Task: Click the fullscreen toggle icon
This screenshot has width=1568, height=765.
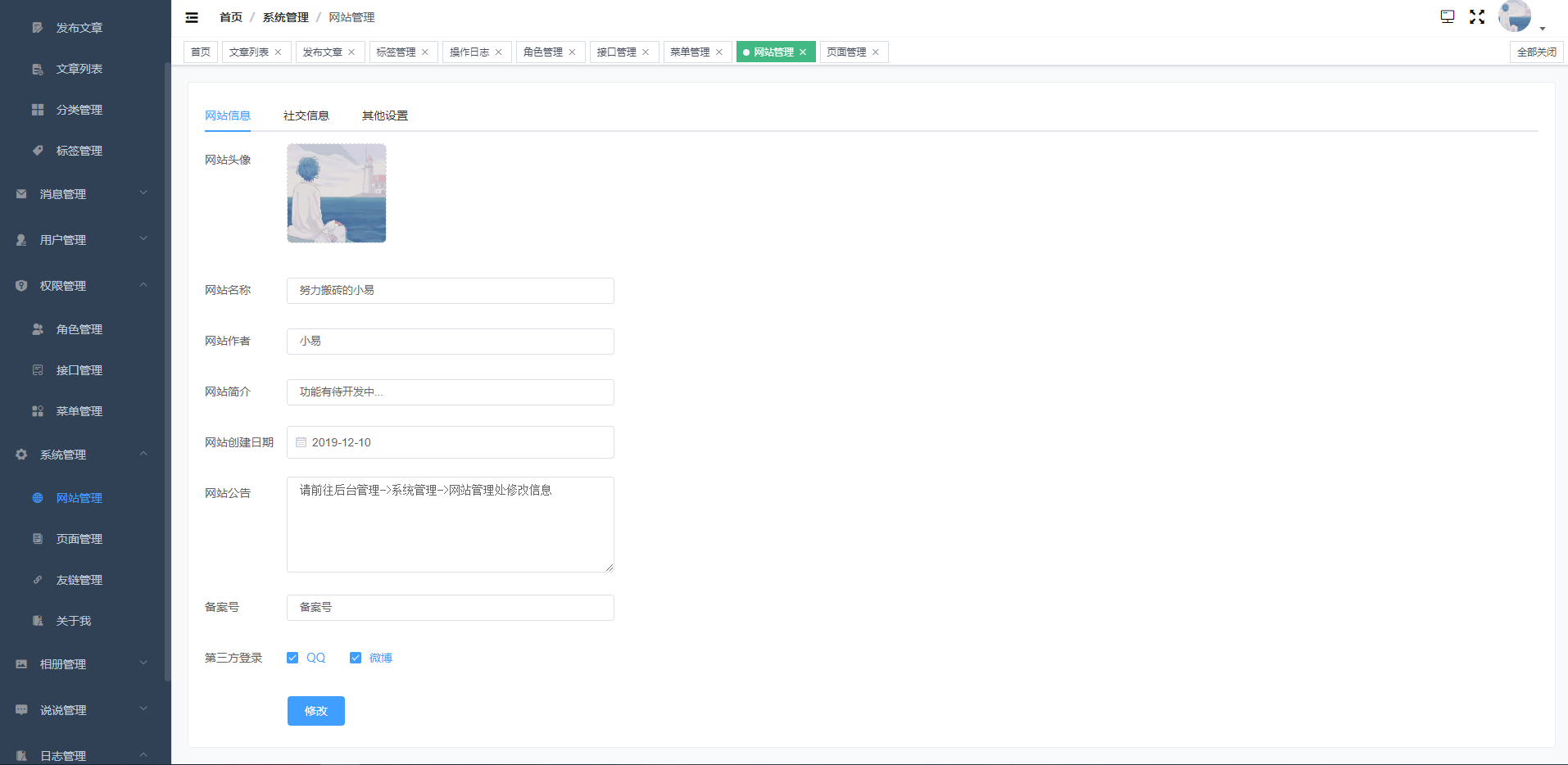Action: coord(1477,17)
